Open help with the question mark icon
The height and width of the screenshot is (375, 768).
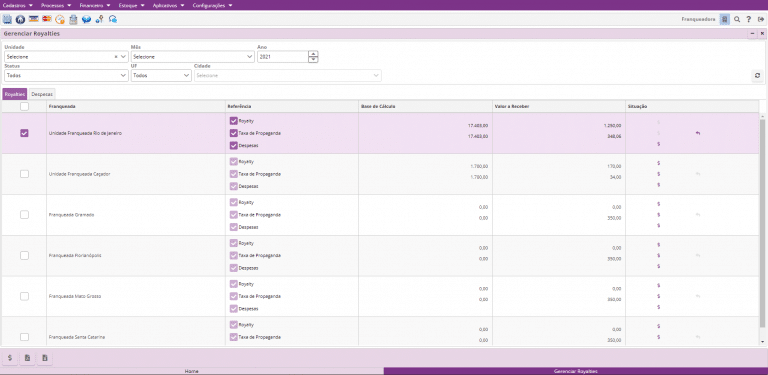click(x=748, y=20)
